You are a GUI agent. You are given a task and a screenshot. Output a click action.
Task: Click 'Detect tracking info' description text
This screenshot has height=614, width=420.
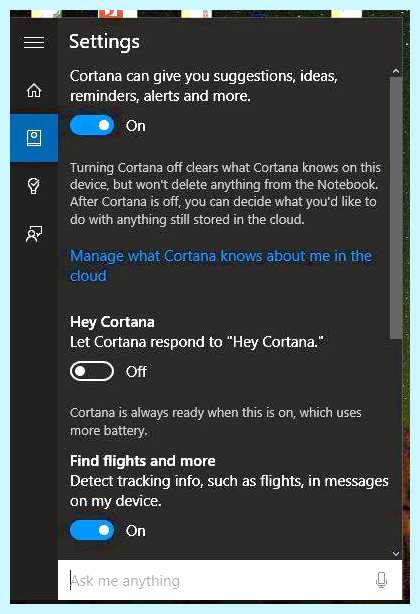[x=229, y=491]
